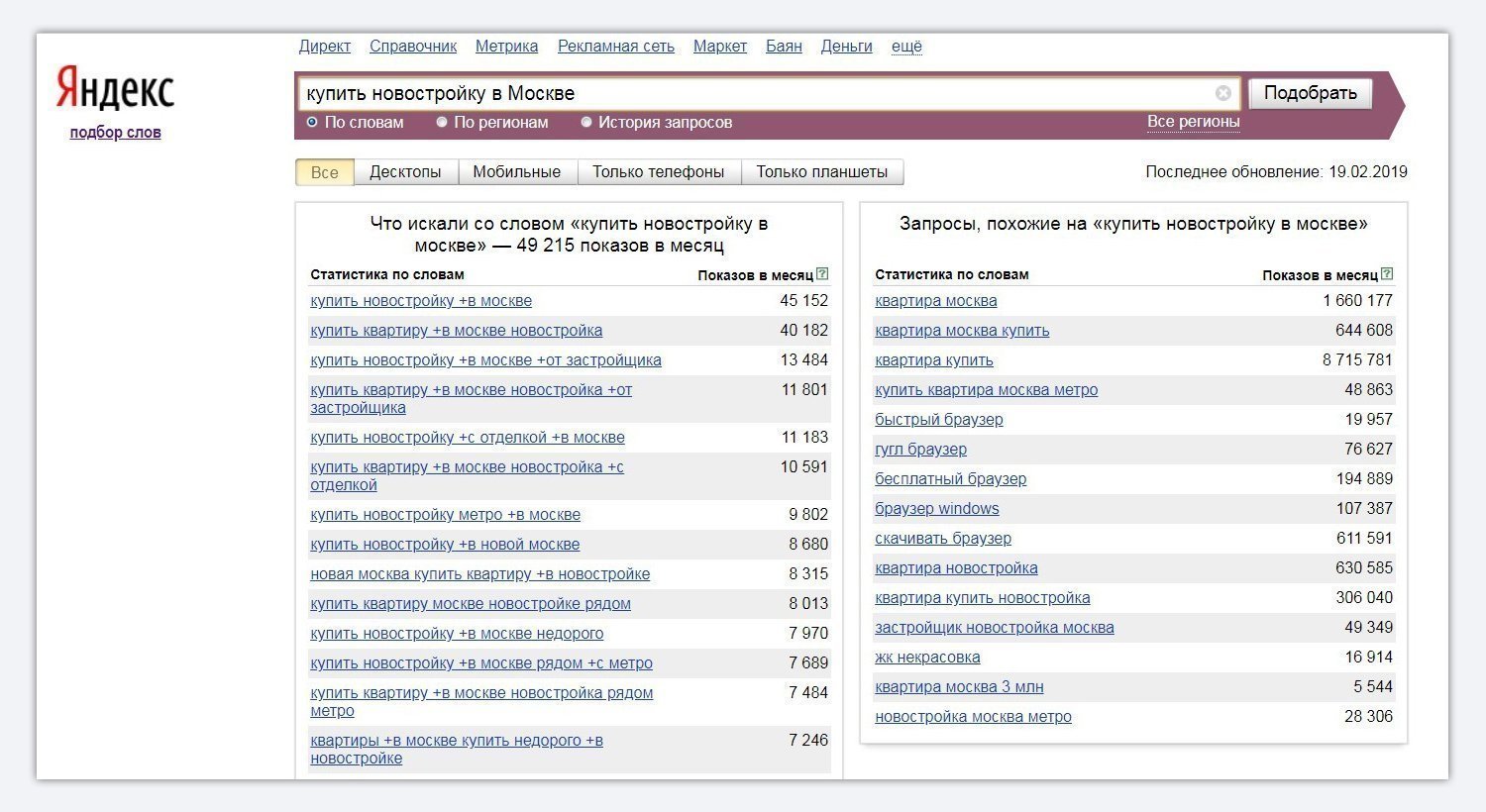Open the квартира купить новостройка query
Image resolution: width=1486 pixels, height=812 pixels.
(x=983, y=598)
